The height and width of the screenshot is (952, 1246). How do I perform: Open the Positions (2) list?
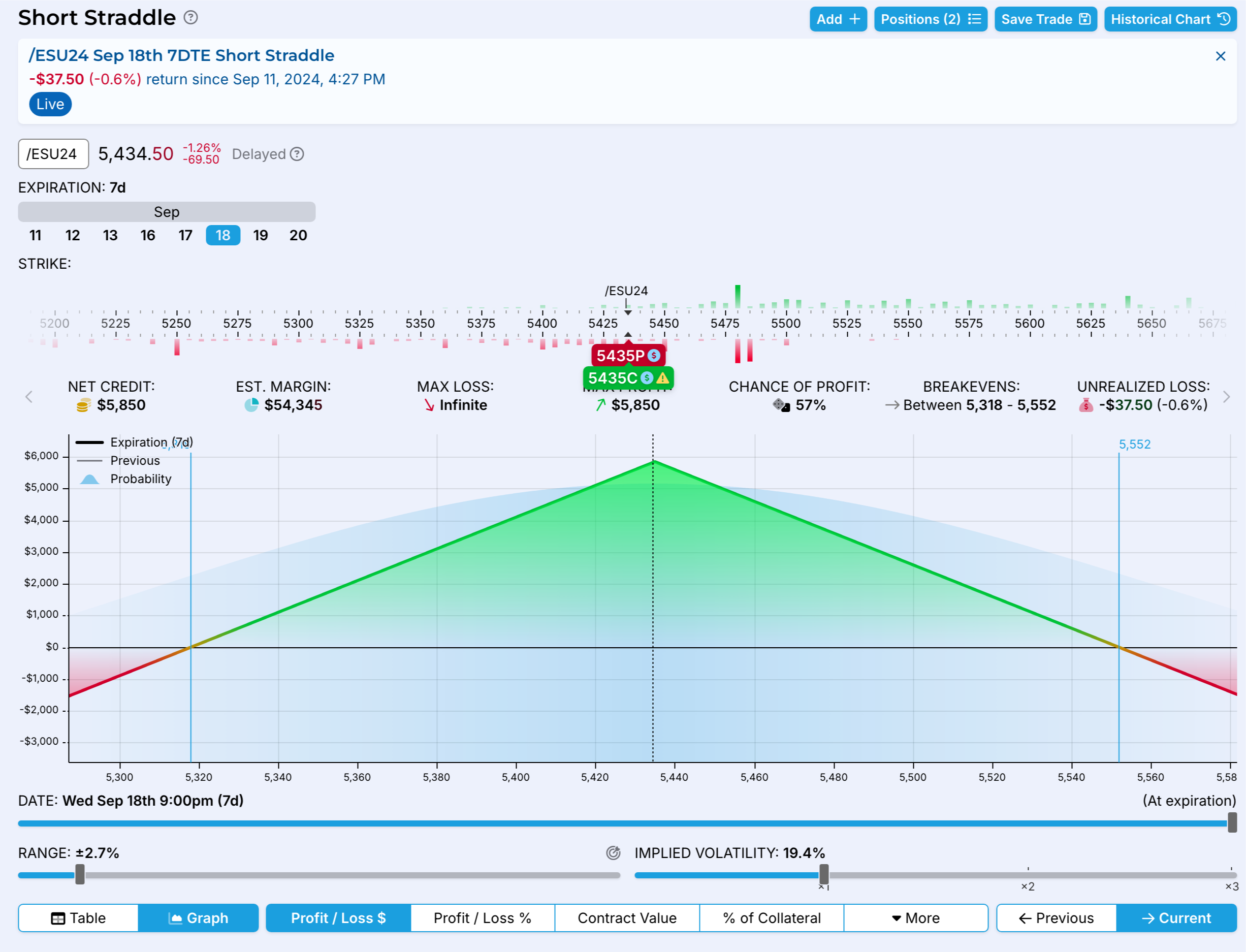click(931, 19)
